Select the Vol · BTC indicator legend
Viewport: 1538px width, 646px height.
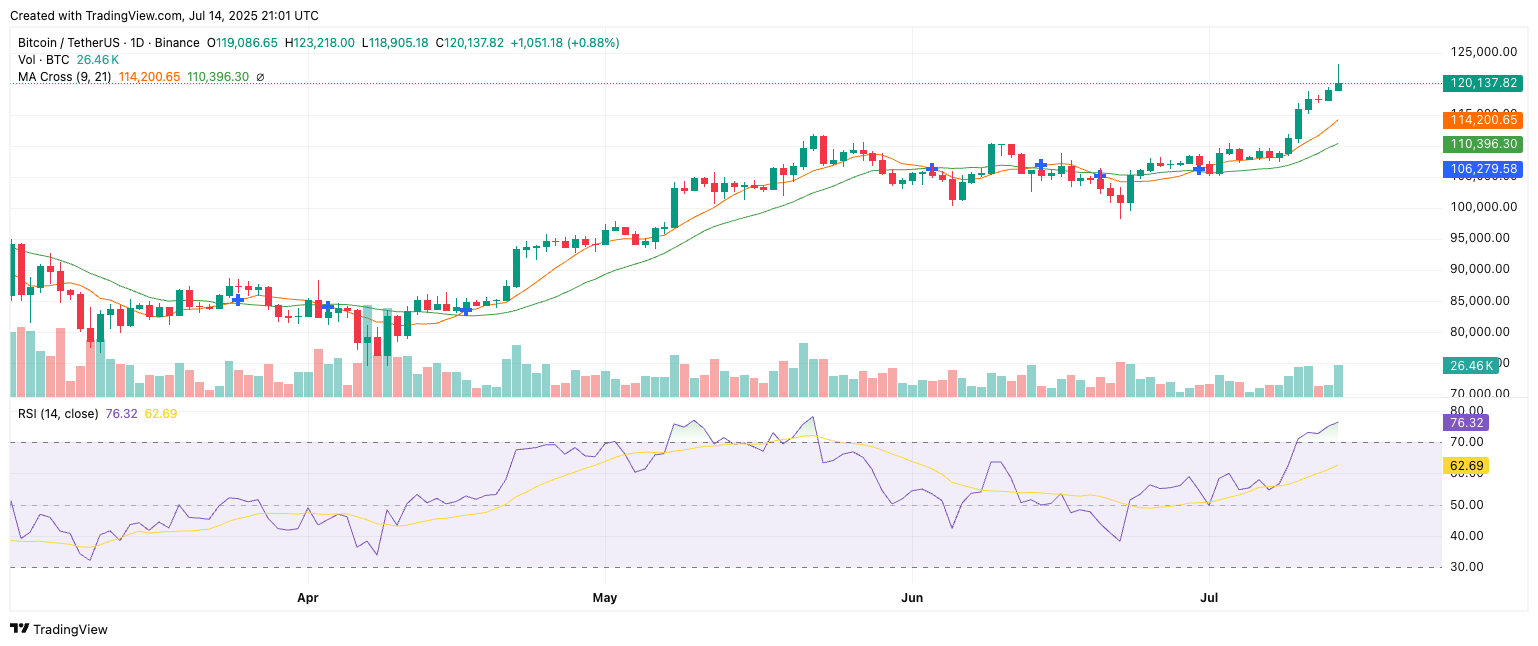43,60
